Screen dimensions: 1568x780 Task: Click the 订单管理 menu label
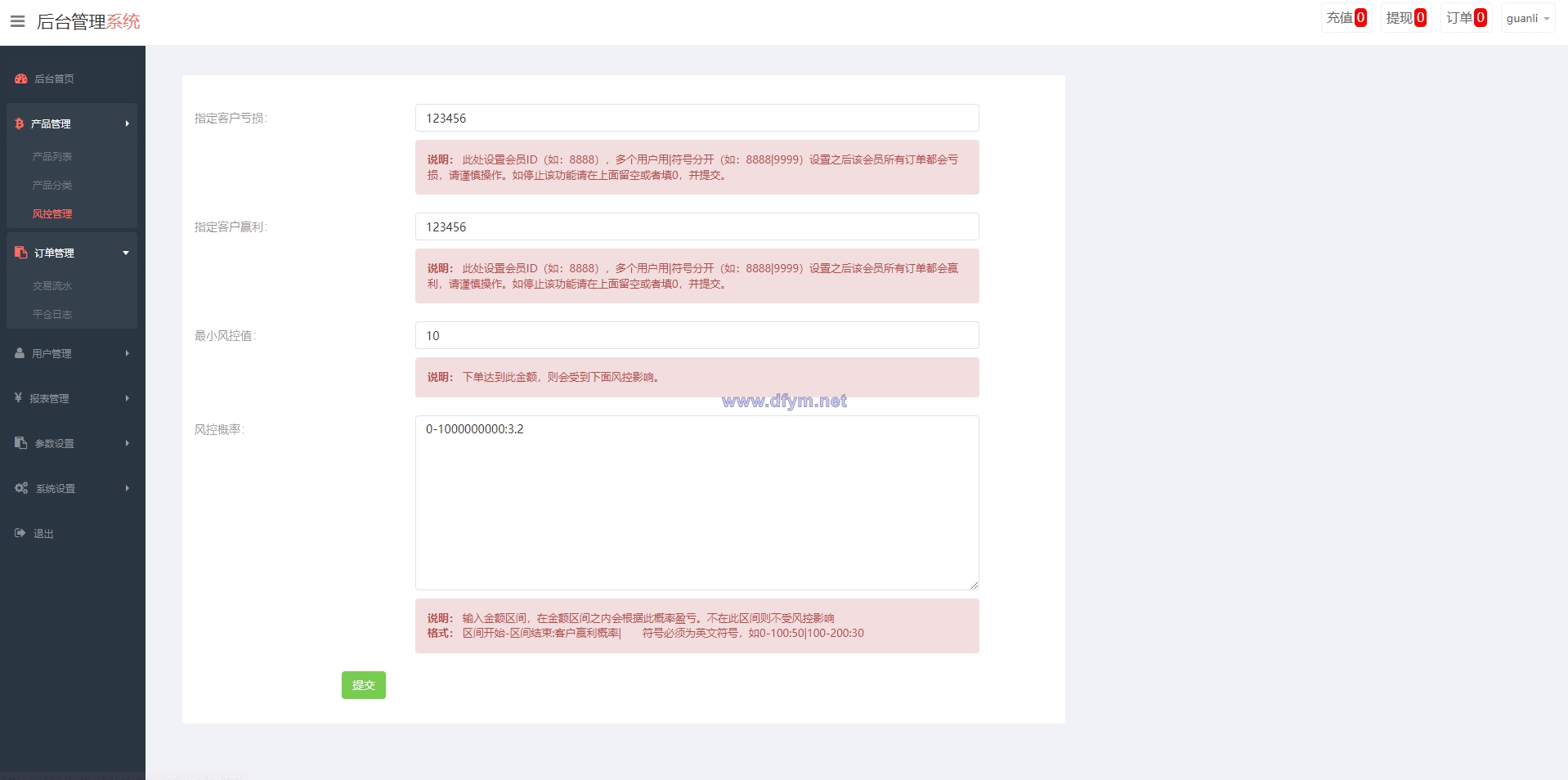point(54,253)
